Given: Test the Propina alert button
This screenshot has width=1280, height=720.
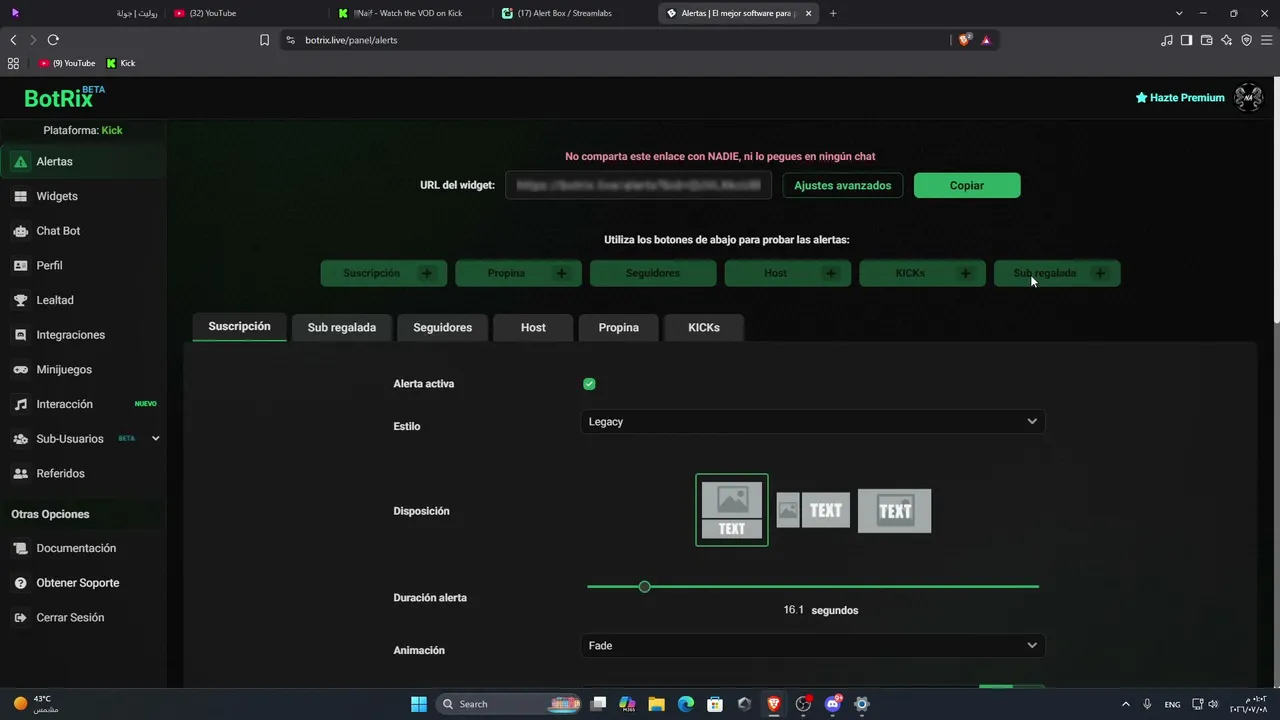Looking at the screenshot, I should [518, 273].
